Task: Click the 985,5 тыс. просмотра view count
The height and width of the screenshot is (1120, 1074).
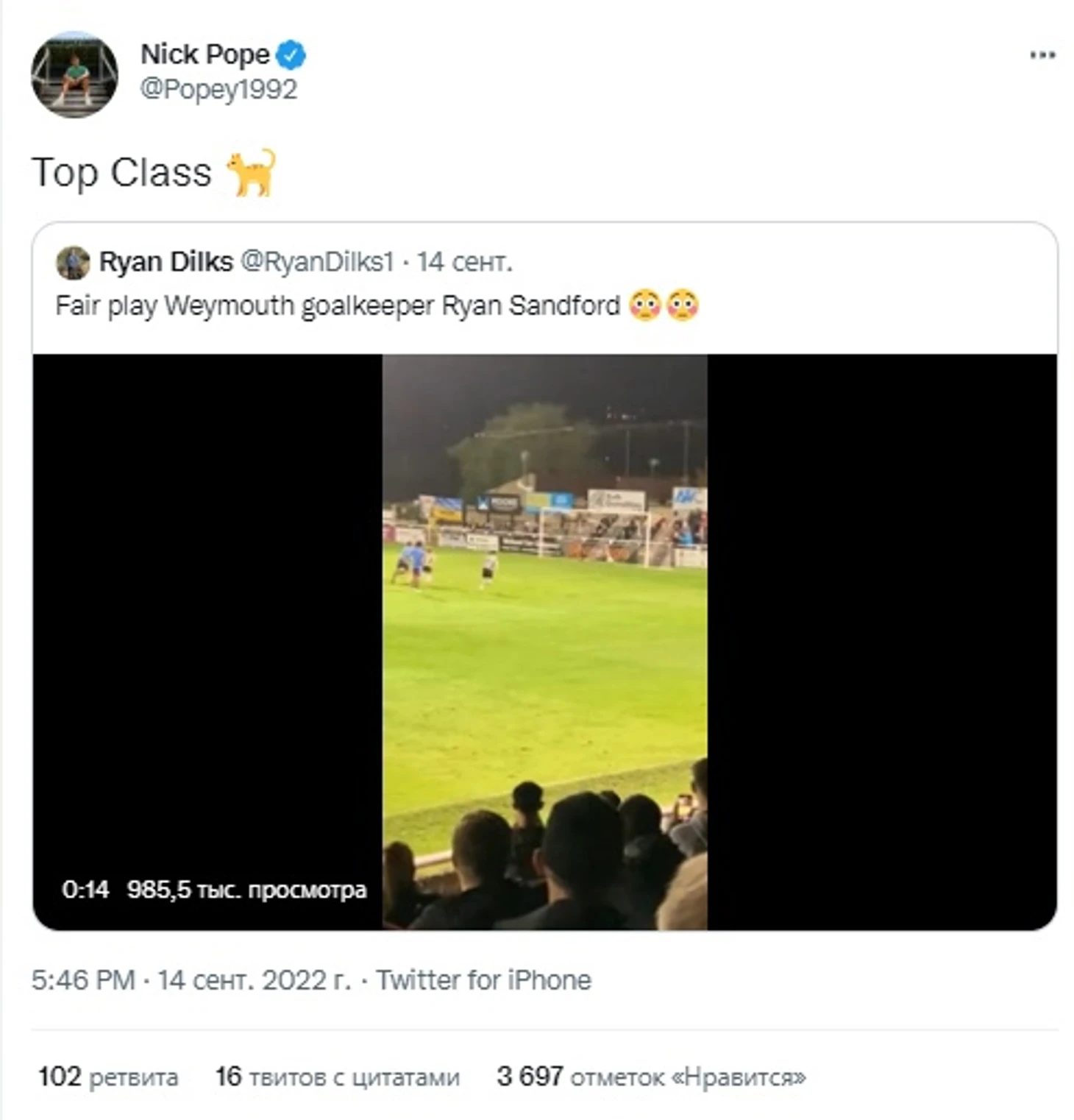Action: (x=246, y=890)
